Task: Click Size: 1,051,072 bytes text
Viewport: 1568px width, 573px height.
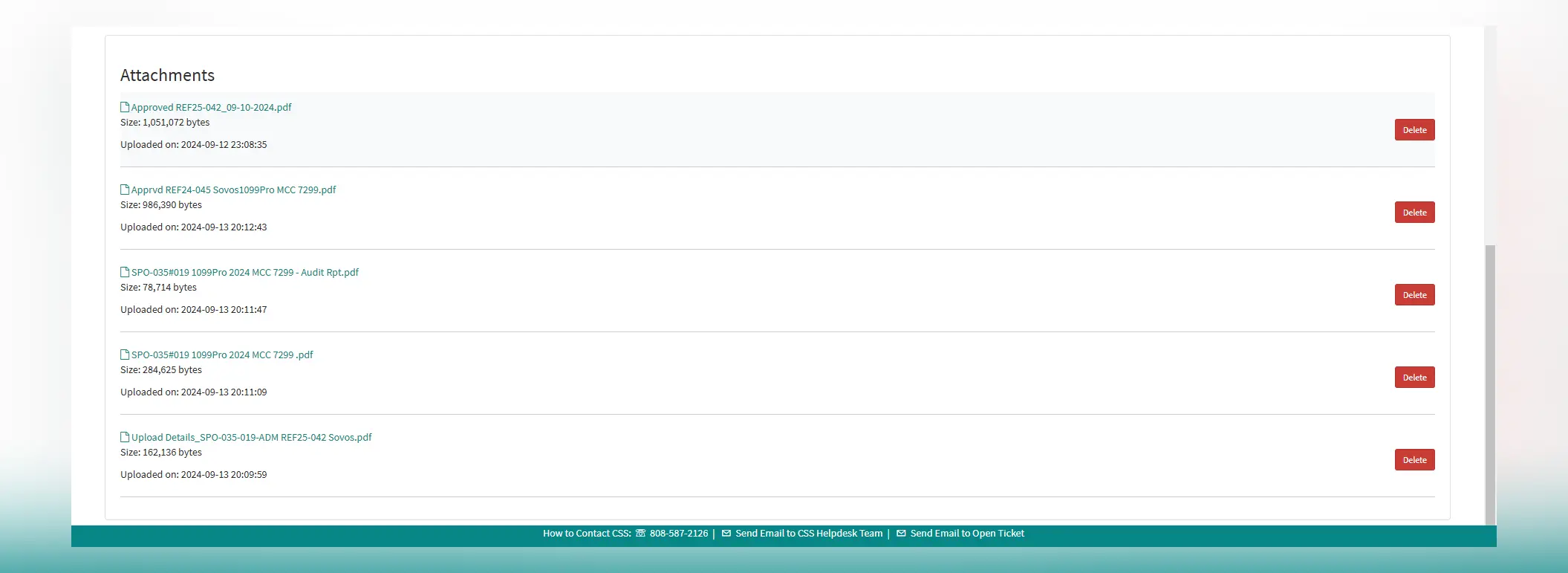Action: tap(165, 123)
